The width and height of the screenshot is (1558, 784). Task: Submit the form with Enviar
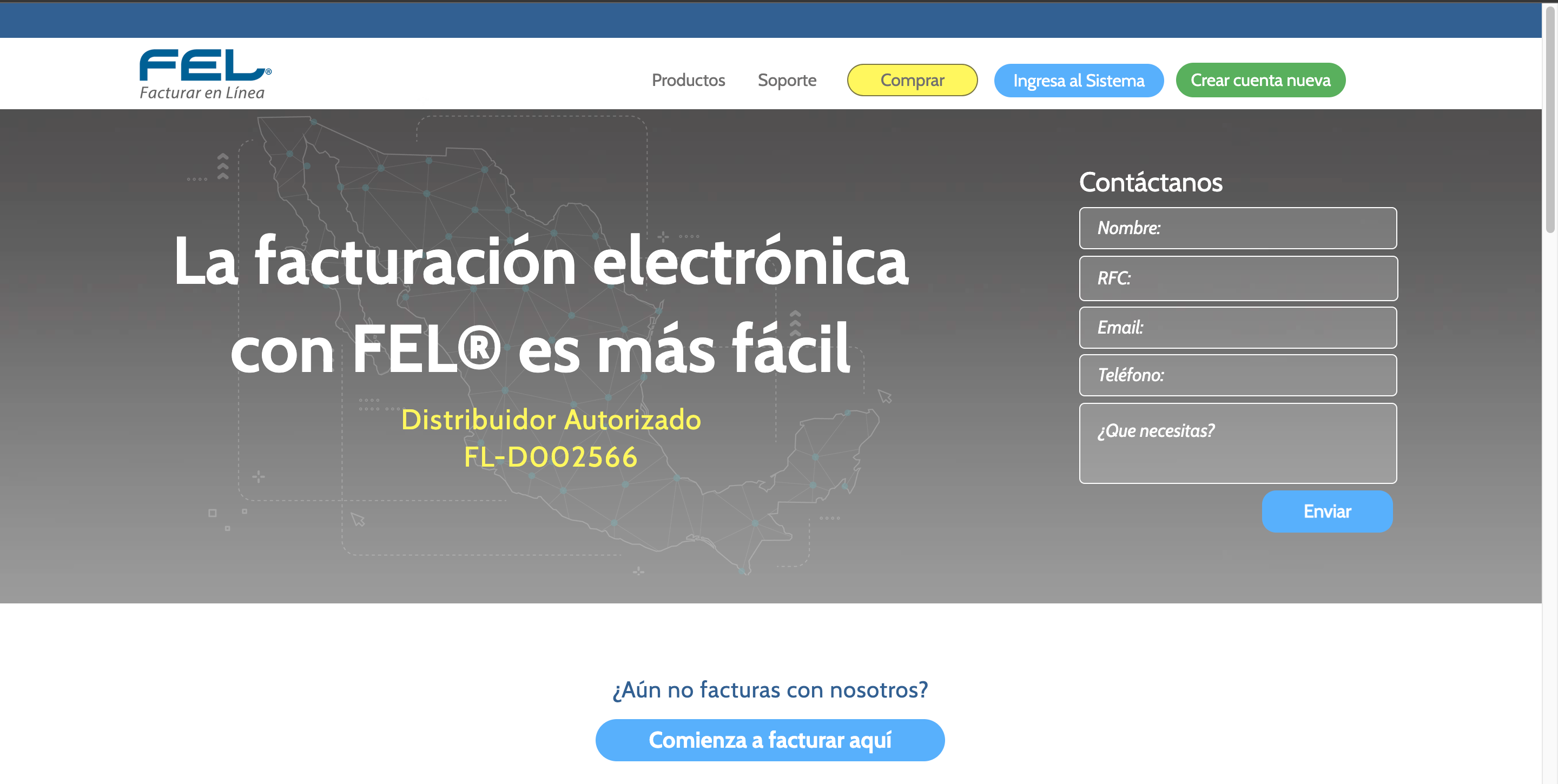[x=1326, y=511]
